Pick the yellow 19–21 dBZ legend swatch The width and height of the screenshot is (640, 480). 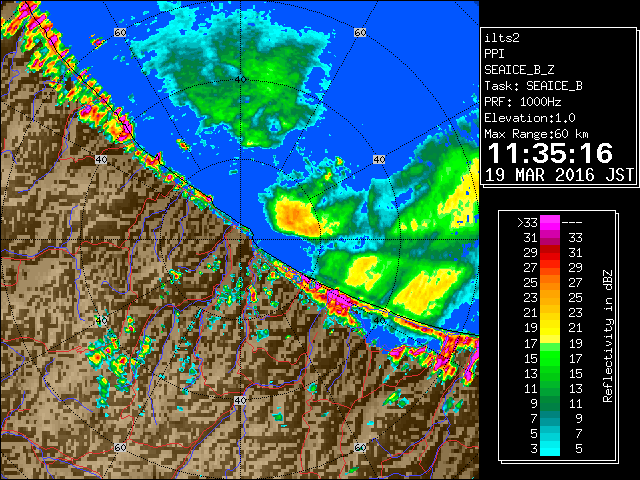tap(550, 328)
